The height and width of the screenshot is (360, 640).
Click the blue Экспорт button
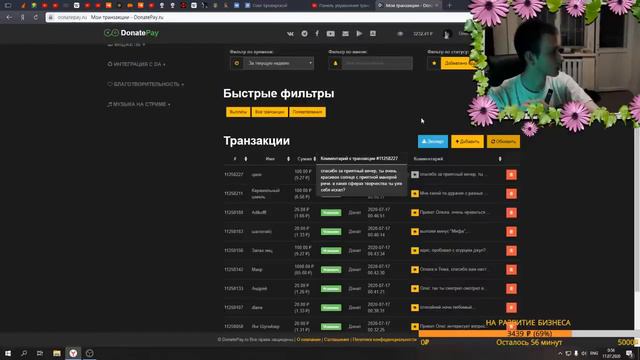click(433, 141)
